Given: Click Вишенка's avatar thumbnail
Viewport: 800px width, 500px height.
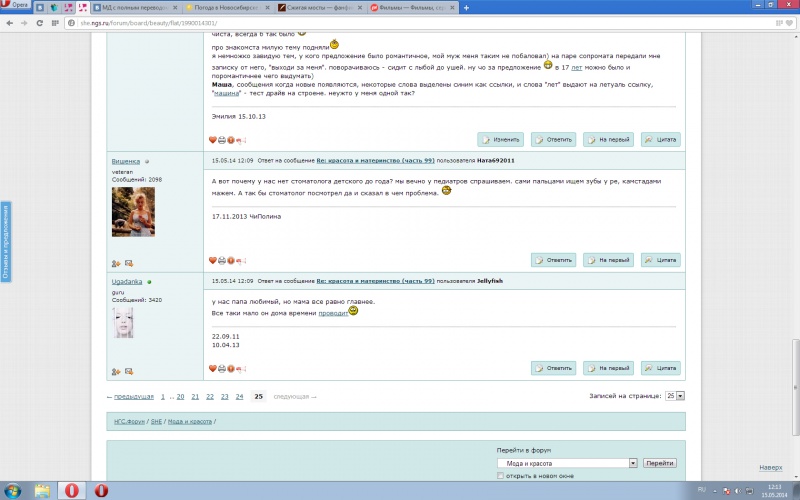Looking at the screenshot, I should point(133,211).
